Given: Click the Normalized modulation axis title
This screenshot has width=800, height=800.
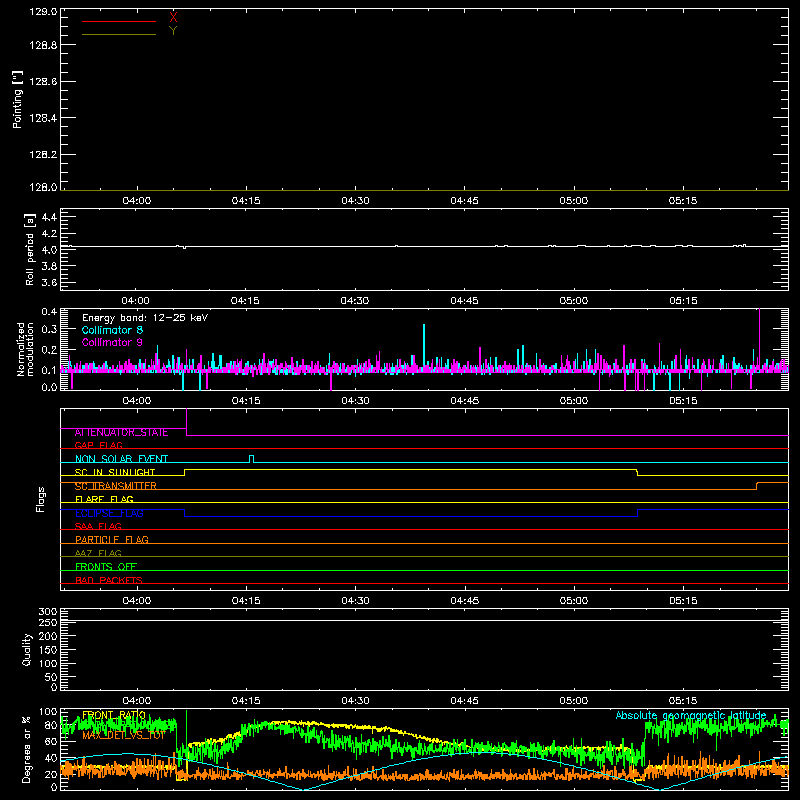Looking at the screenshot, I should [x=25, y=349].
